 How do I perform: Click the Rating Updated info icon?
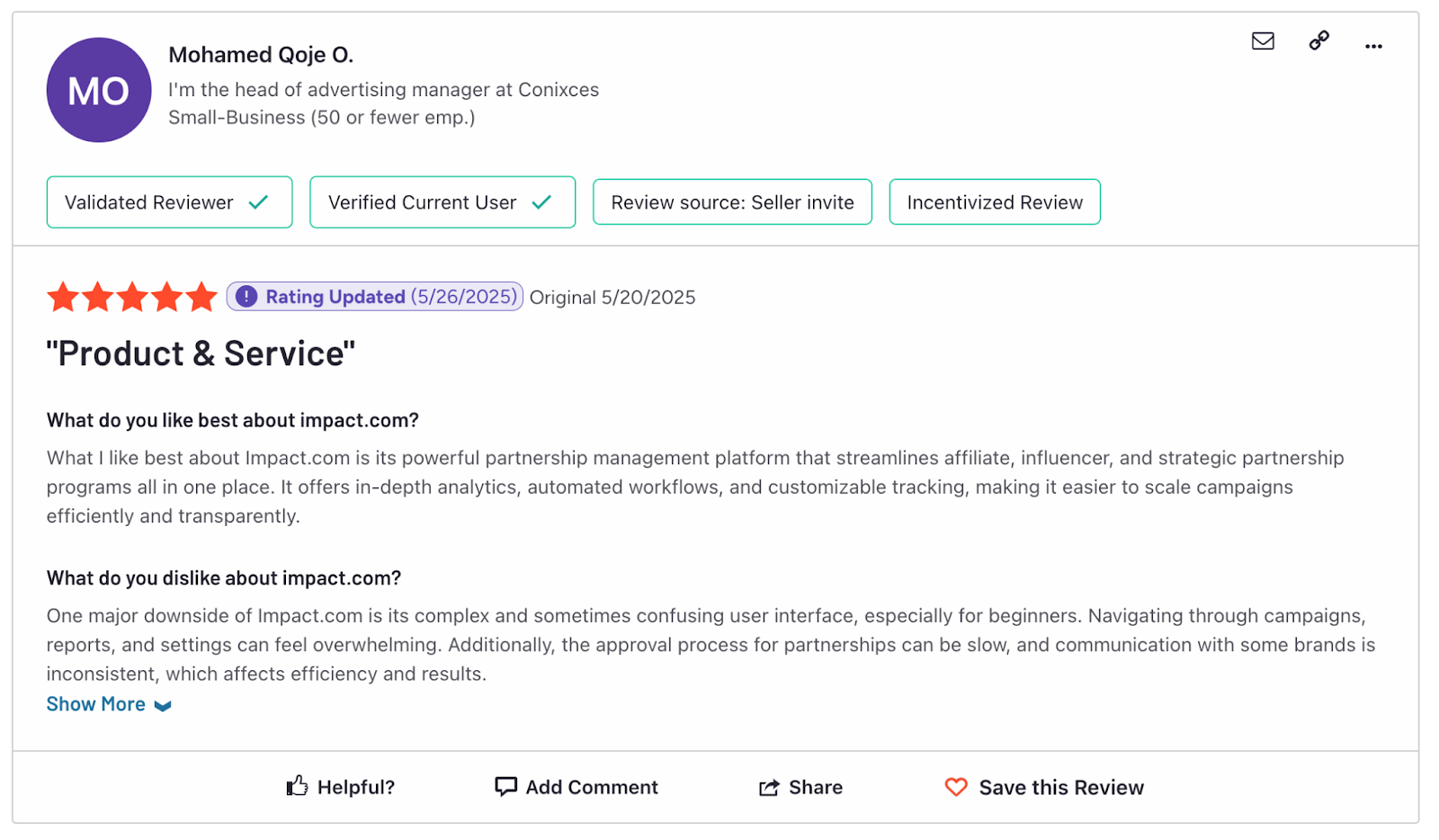tap(246, 297)
